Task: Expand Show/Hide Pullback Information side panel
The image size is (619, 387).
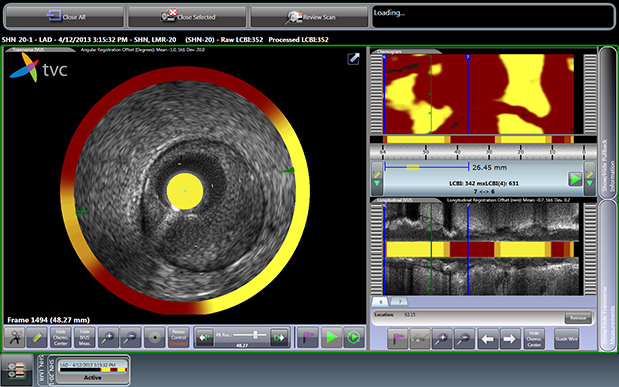Action: (x=607, y=122)
